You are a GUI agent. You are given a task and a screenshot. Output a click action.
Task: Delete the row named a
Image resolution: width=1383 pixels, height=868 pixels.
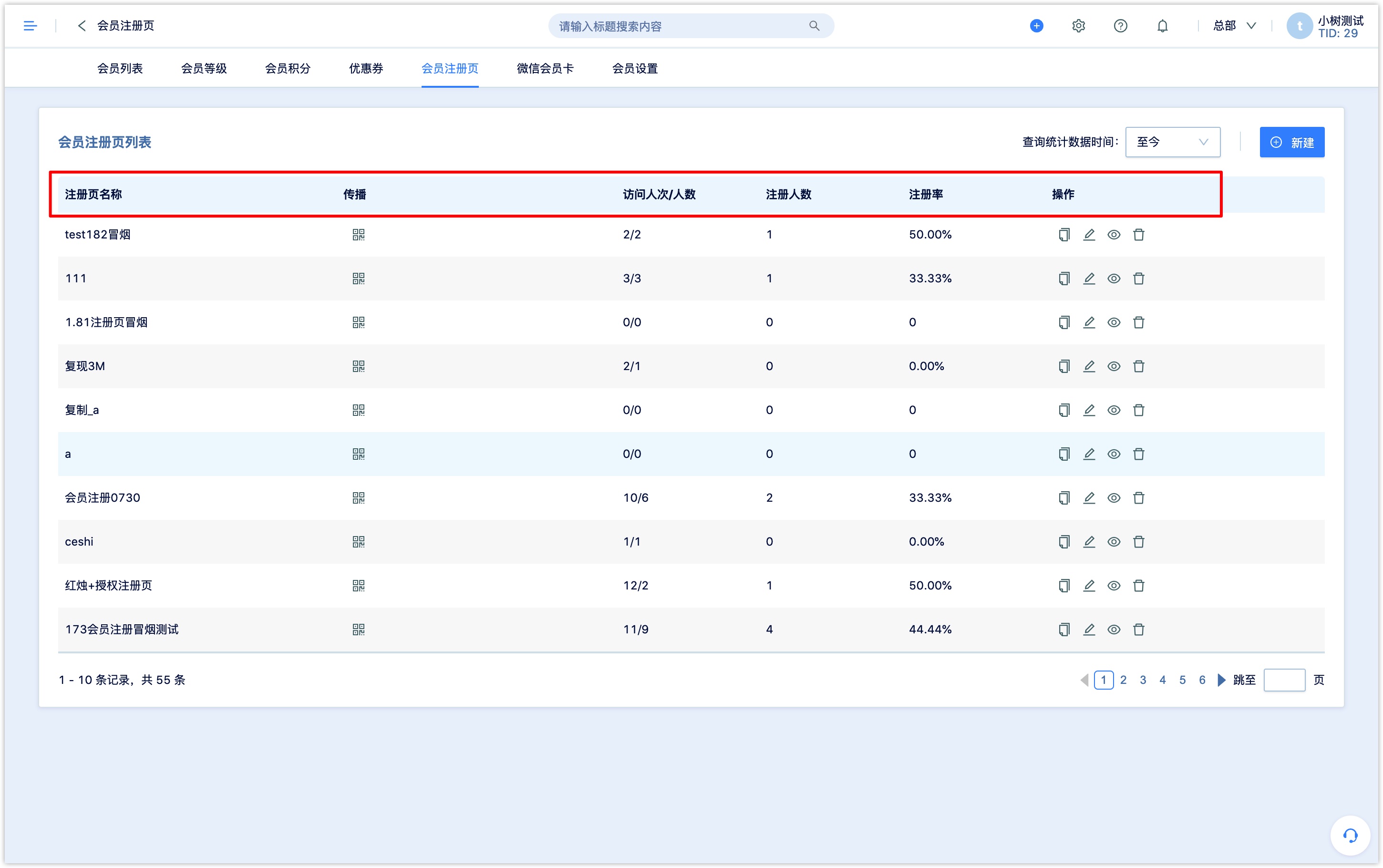[1138, 454]
